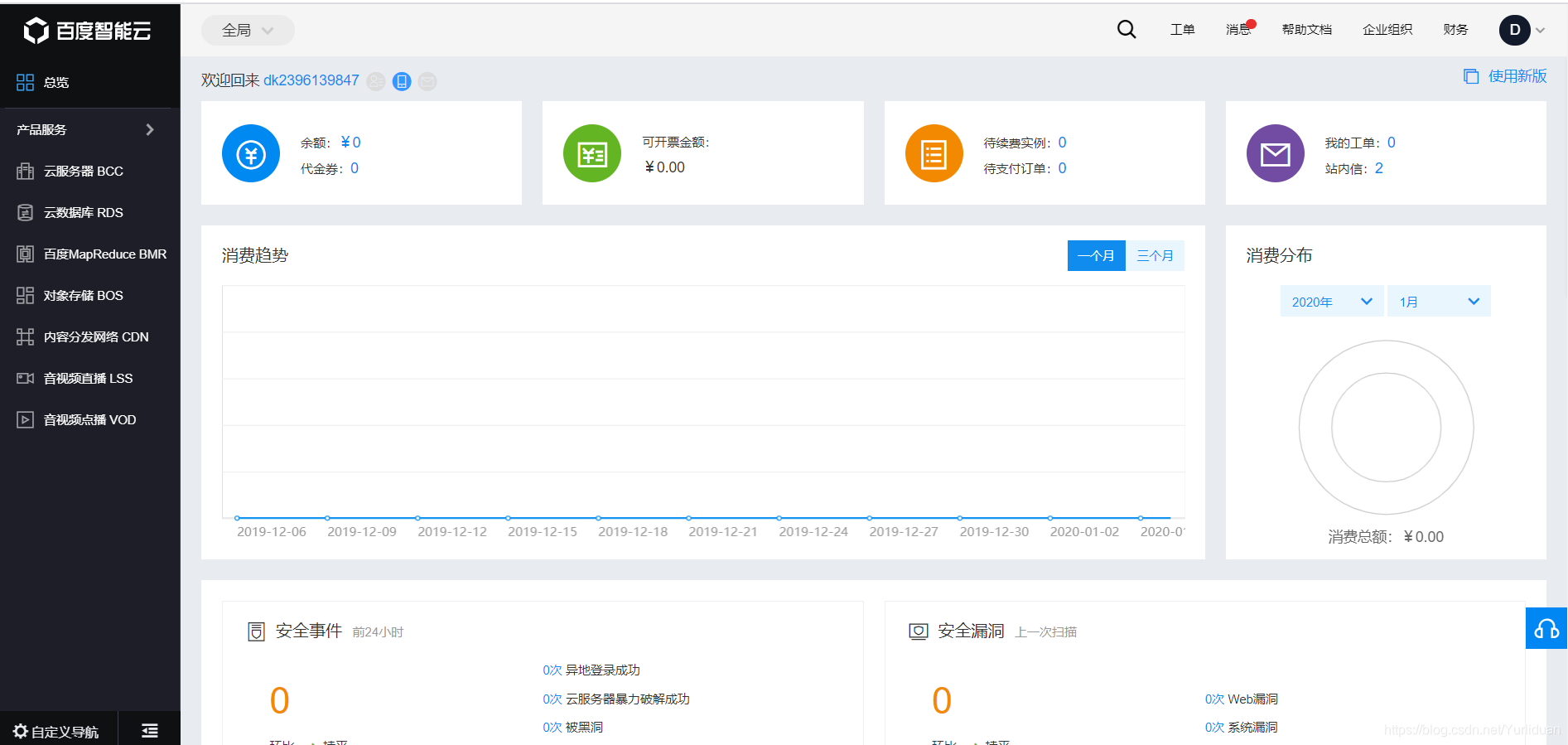Click the 音视频直播 LSS camera icon

(x=25, y=378)
